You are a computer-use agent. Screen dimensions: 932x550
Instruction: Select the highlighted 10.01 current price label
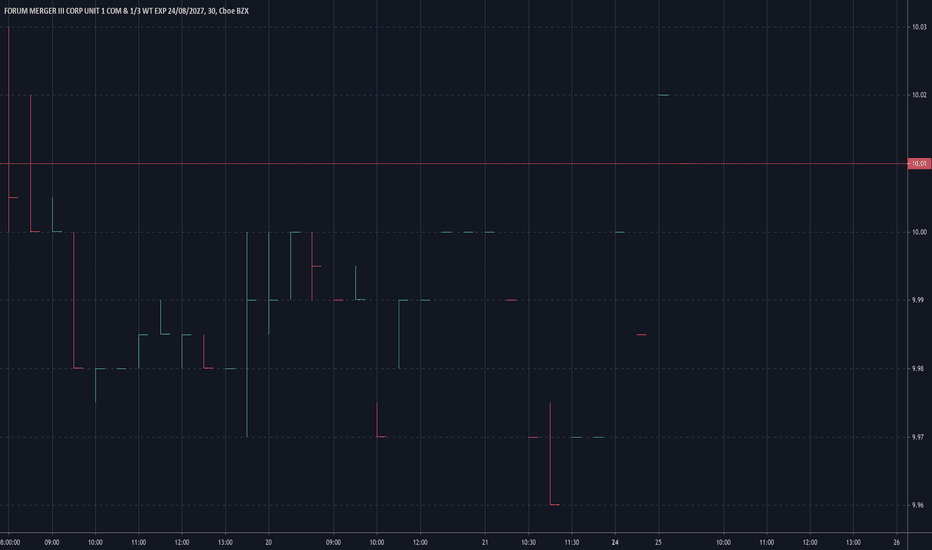pyautogui.click(x=919, y=164)
